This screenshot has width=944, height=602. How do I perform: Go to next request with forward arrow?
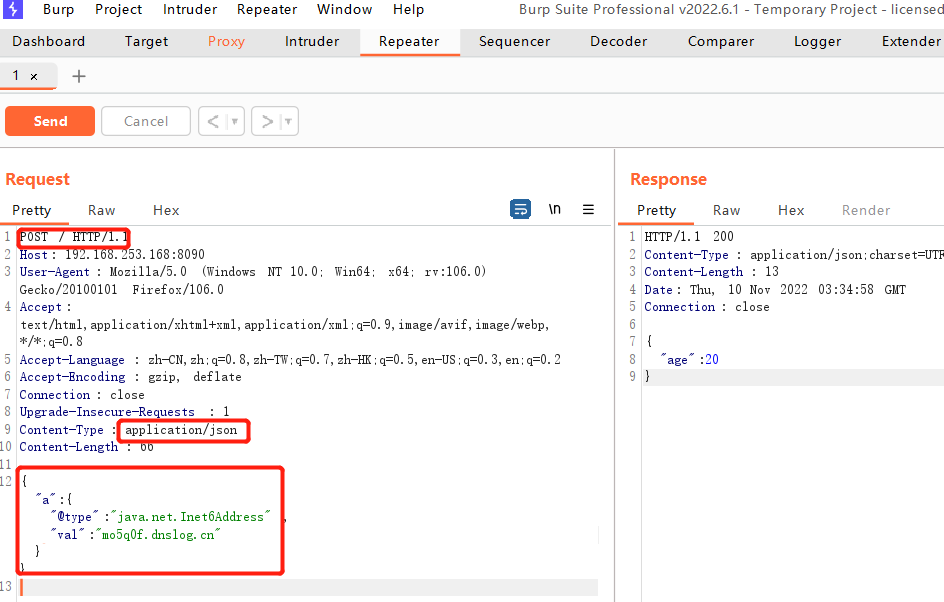(x=267, y=122)
